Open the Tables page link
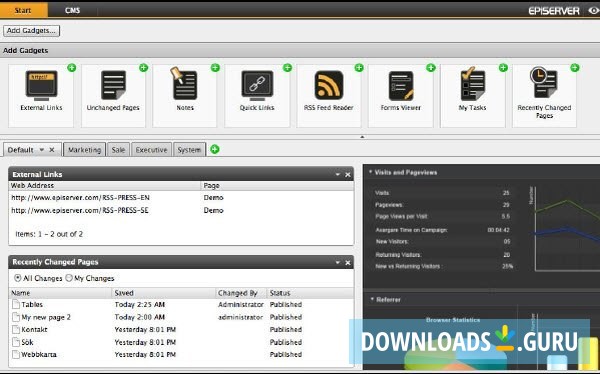Image resolution: width=600 pixels, height=374 pixels. [32, 304]
